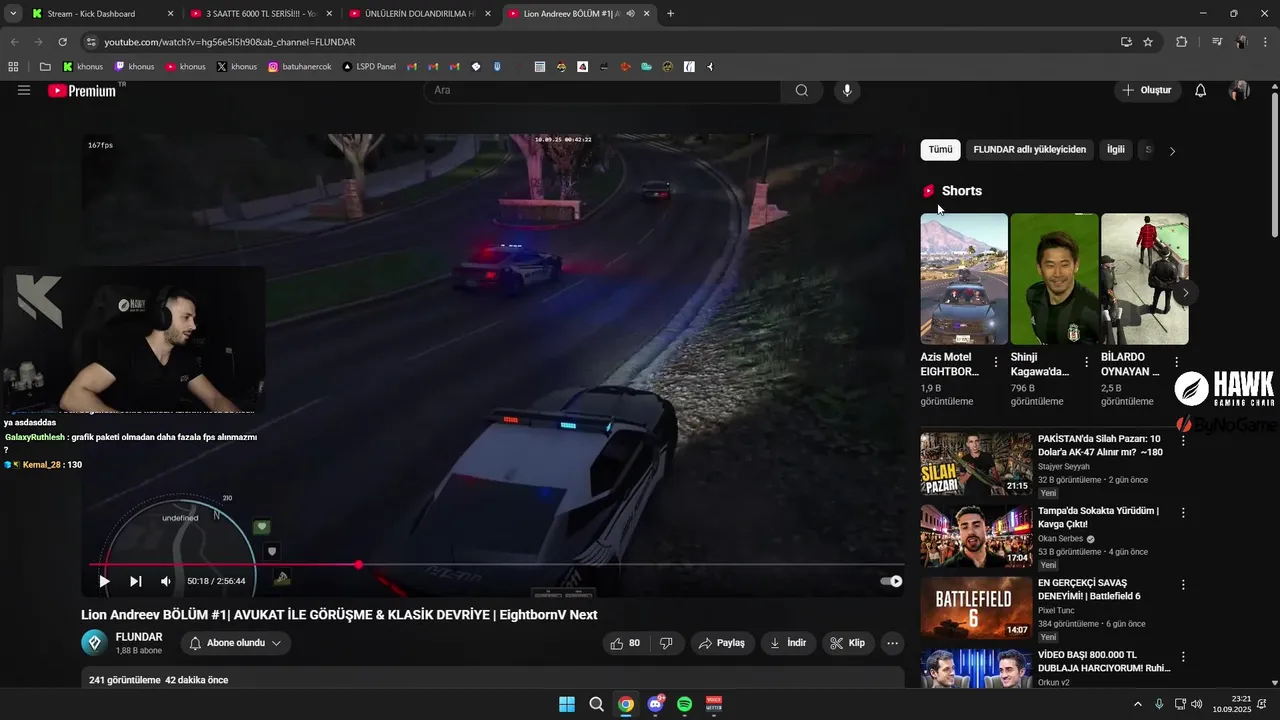Switch to 3 SAATTE 6000 TL SERİSİ tab
The width and height of the screenshot is (1280, 720).
coord(262,14)
